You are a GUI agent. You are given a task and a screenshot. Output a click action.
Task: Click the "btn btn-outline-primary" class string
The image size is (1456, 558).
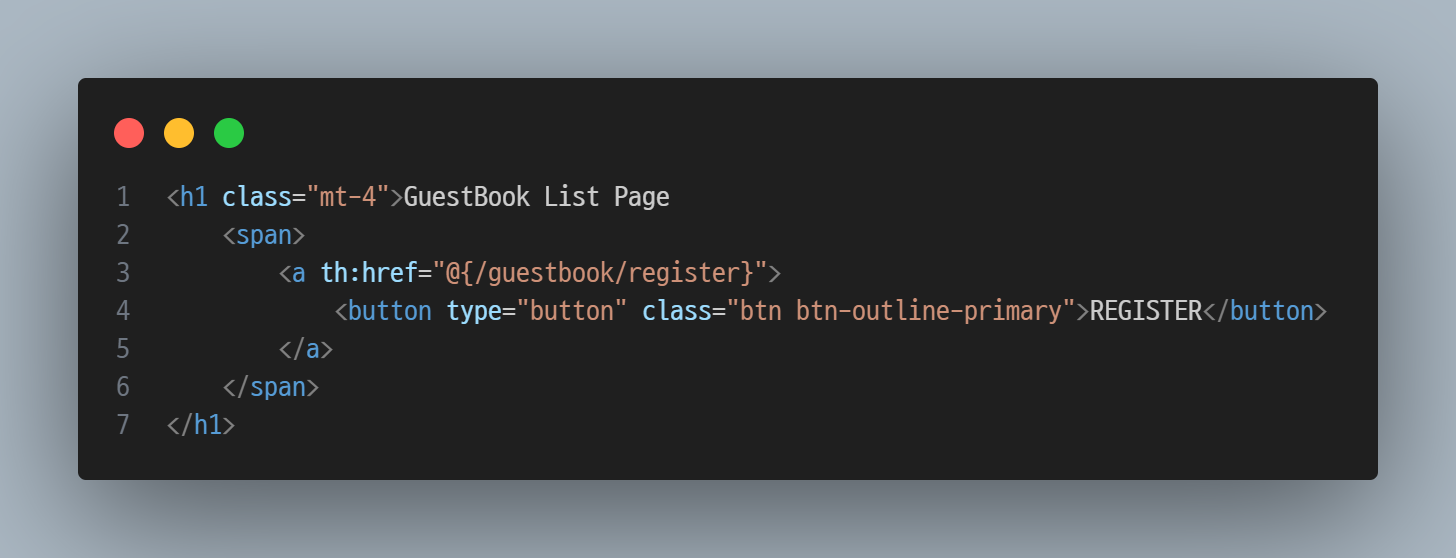point(900,311)
